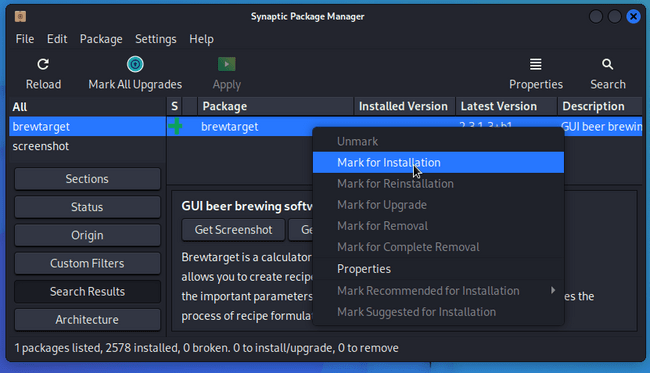
Task: Sort by the Installed Version column header
Action: pyautogui.click(x=404, y=107)
